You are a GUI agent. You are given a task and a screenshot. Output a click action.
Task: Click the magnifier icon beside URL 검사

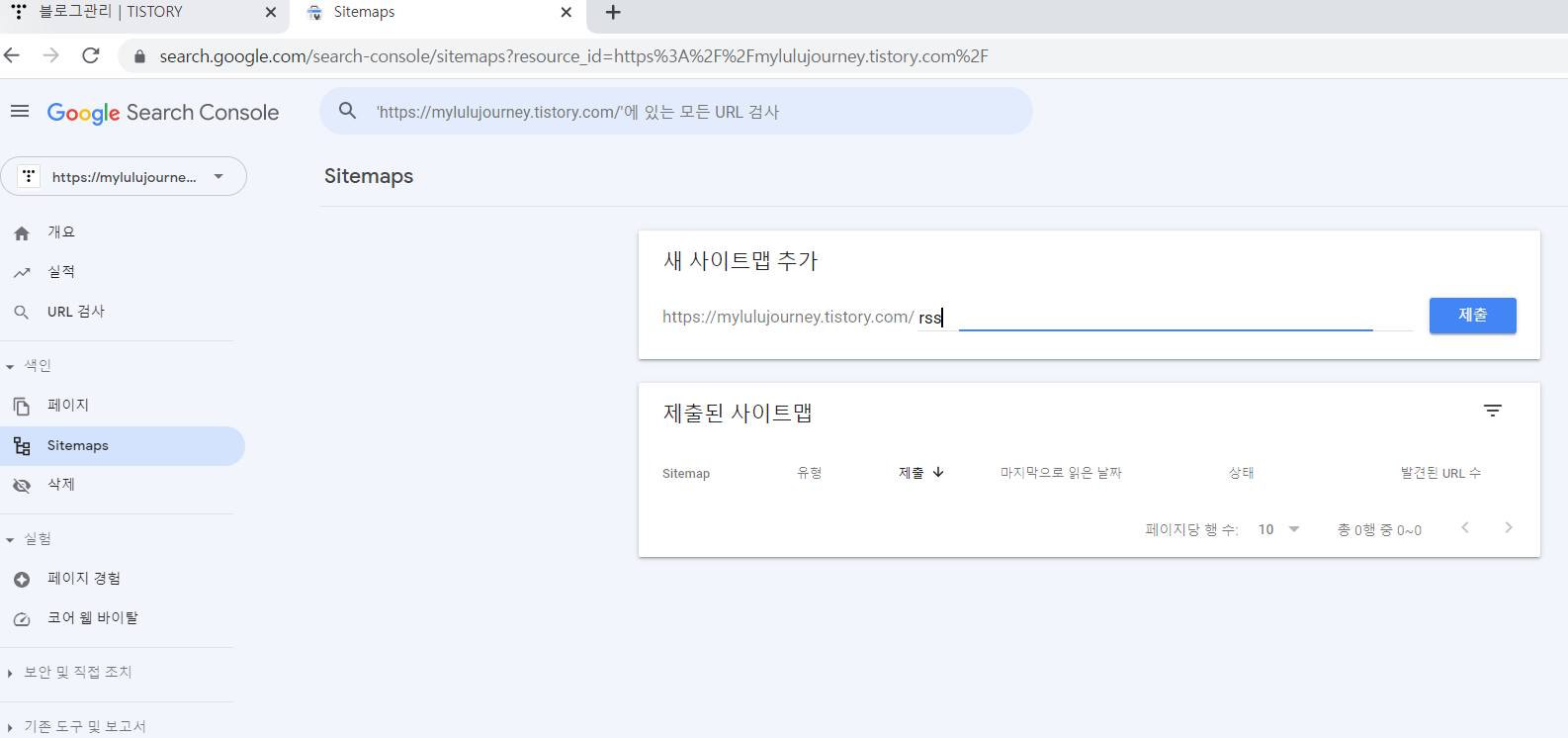[22, 313]
